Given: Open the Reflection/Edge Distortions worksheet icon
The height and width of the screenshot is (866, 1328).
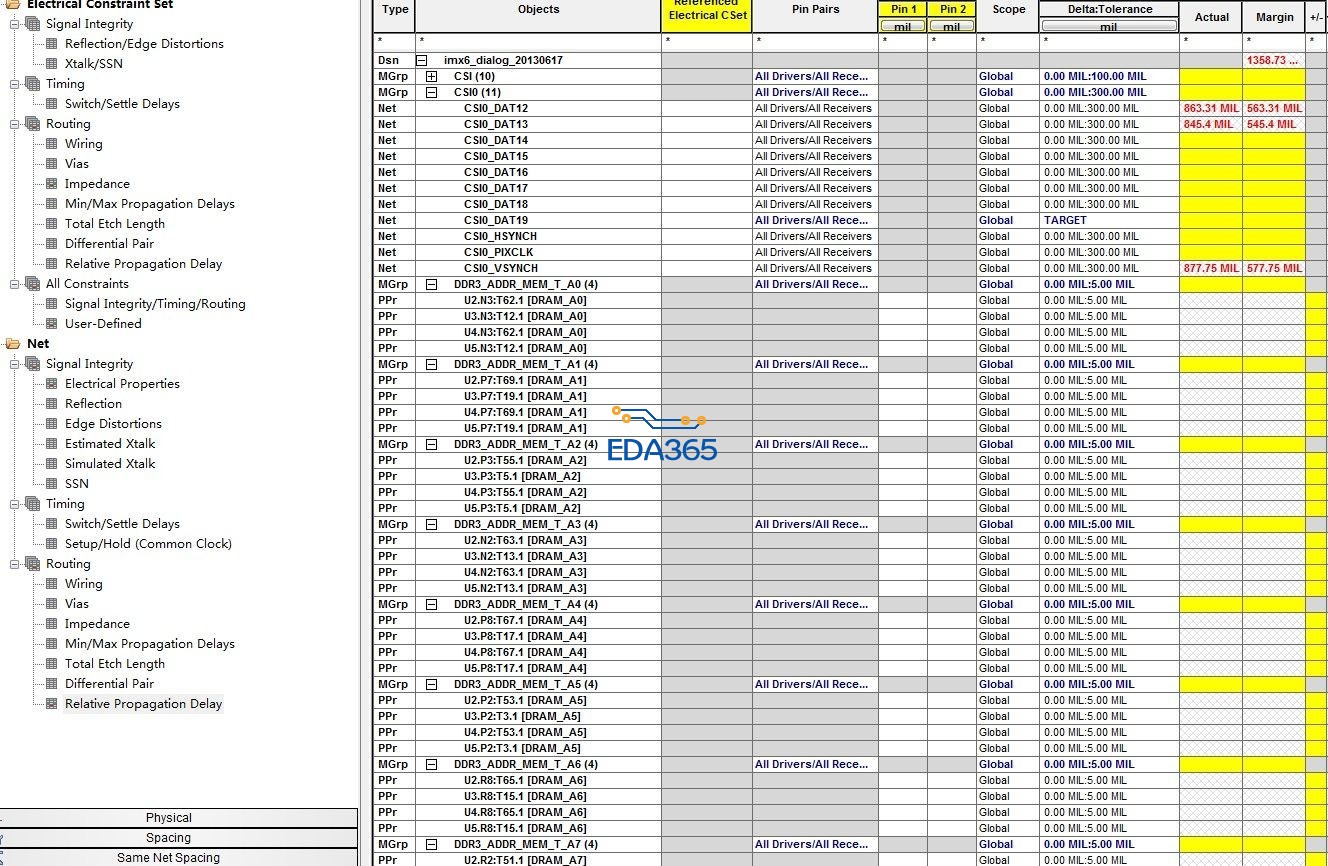Looking at the screenshot, I should coord(52,44).
